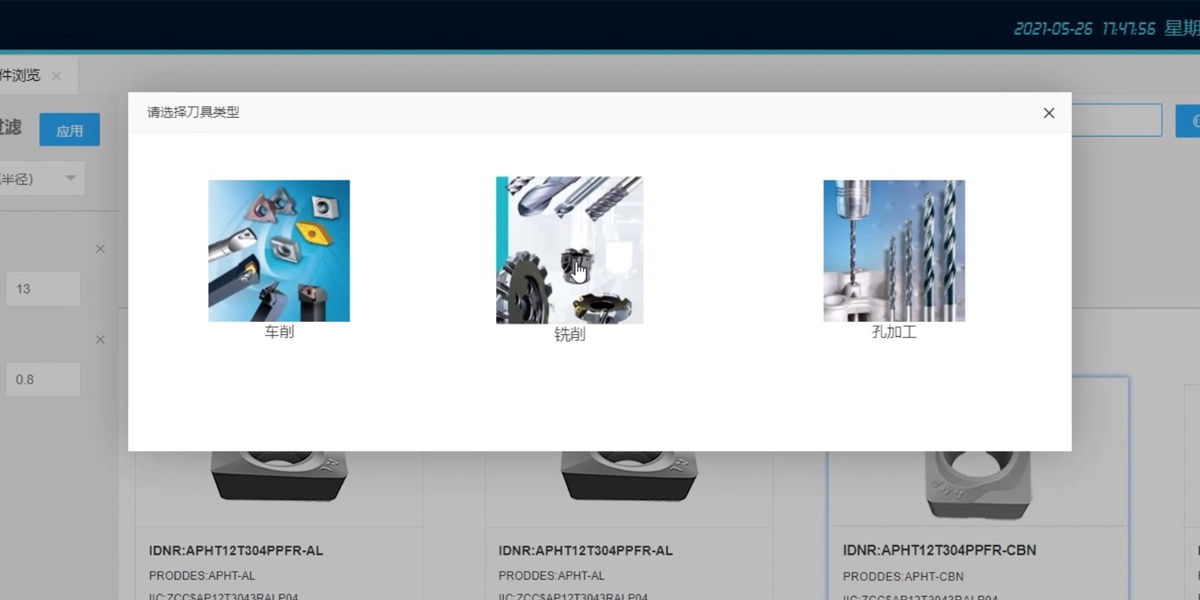
Task: Switch to the 件浏览 tab
Action: [20, 76]
